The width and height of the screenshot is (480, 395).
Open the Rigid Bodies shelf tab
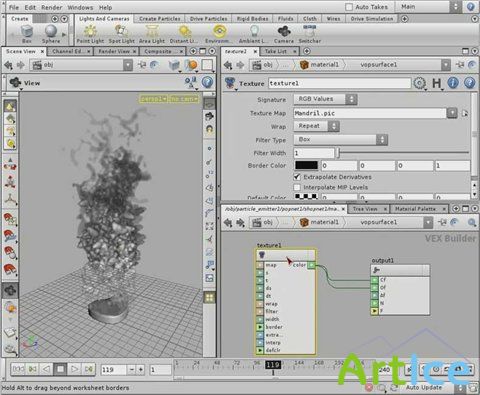252,19
